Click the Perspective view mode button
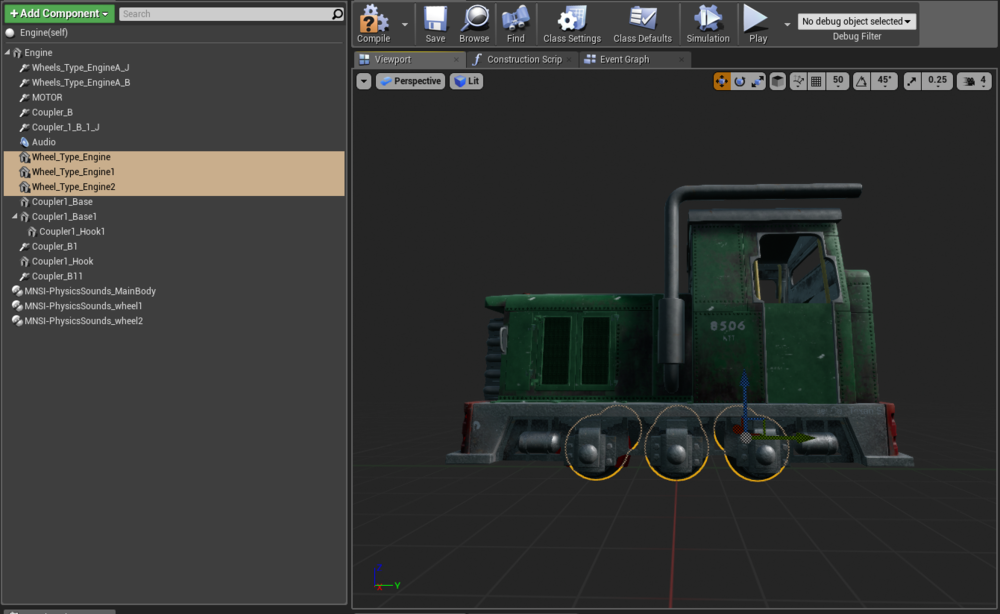The image size is (1000, 614). click(x=410, y=81)
